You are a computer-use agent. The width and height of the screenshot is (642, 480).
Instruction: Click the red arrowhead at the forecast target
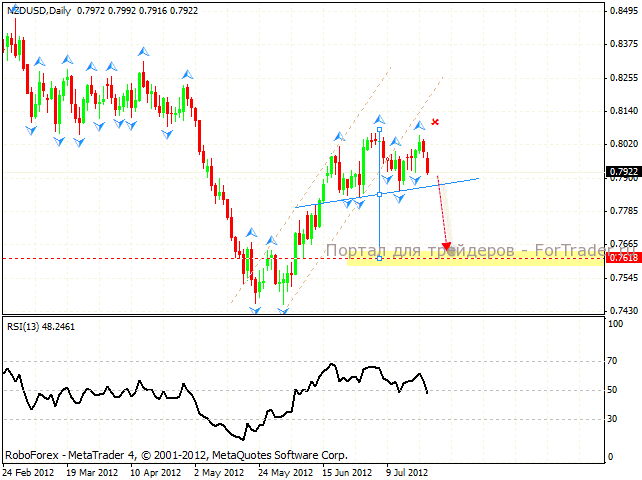pos(447,247)
